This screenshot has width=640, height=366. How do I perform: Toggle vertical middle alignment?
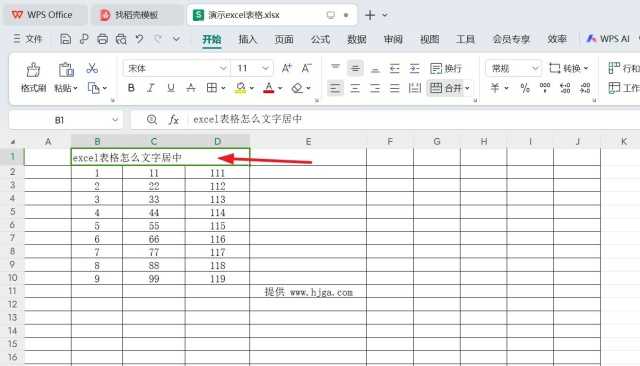(355, 68)
